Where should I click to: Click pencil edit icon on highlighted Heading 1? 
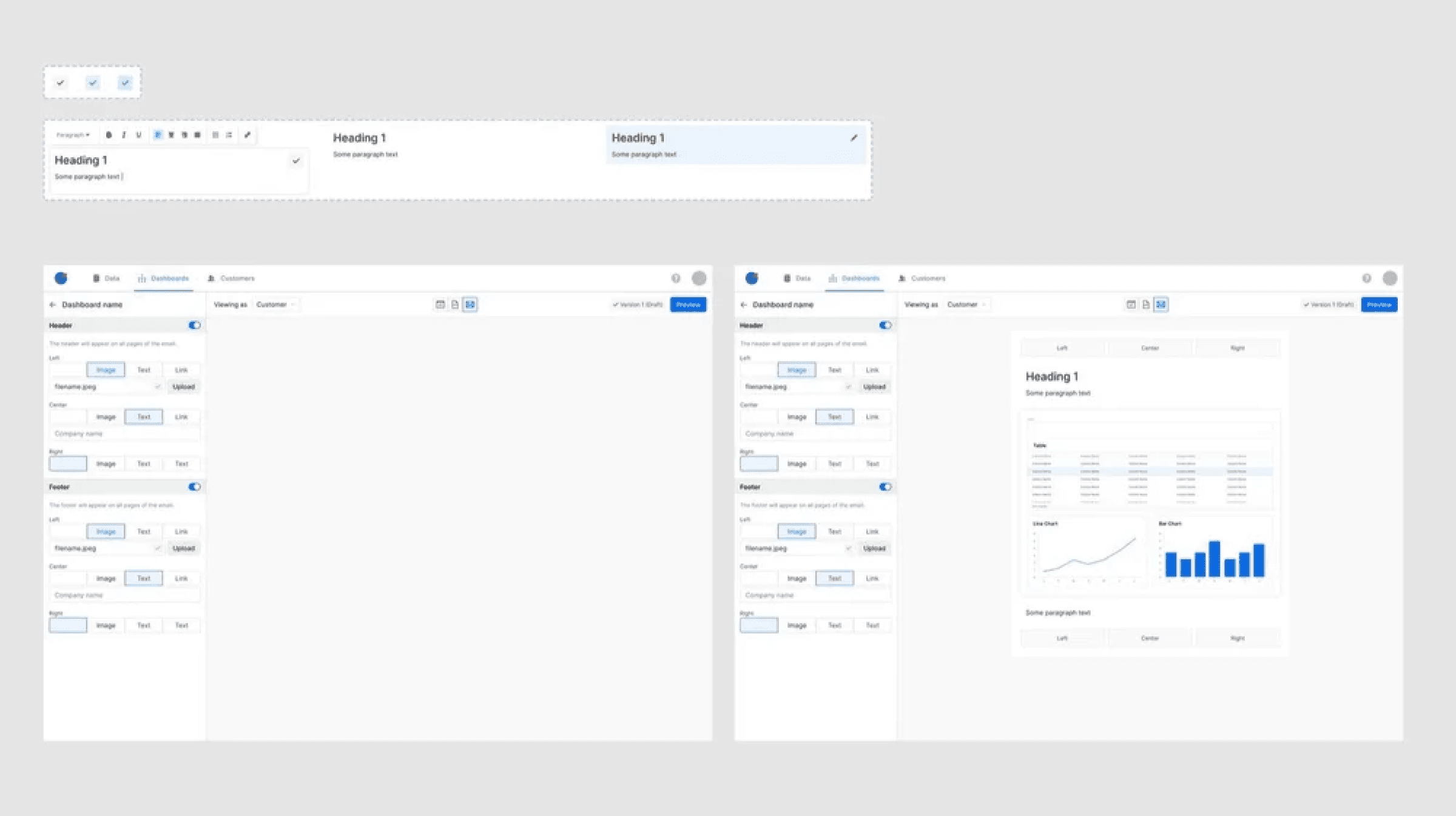click(854, 138)
